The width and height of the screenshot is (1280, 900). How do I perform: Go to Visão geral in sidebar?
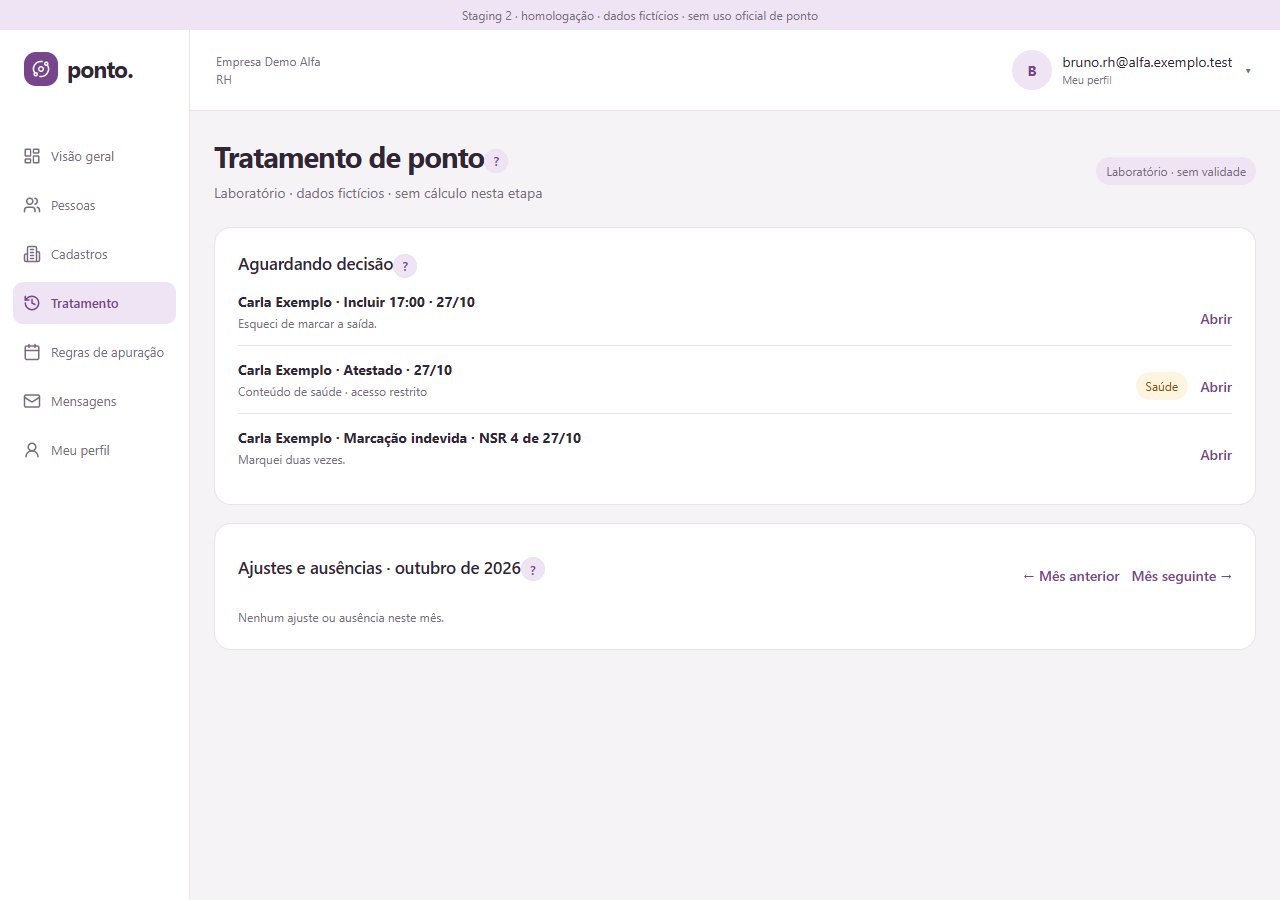(83, 157)
